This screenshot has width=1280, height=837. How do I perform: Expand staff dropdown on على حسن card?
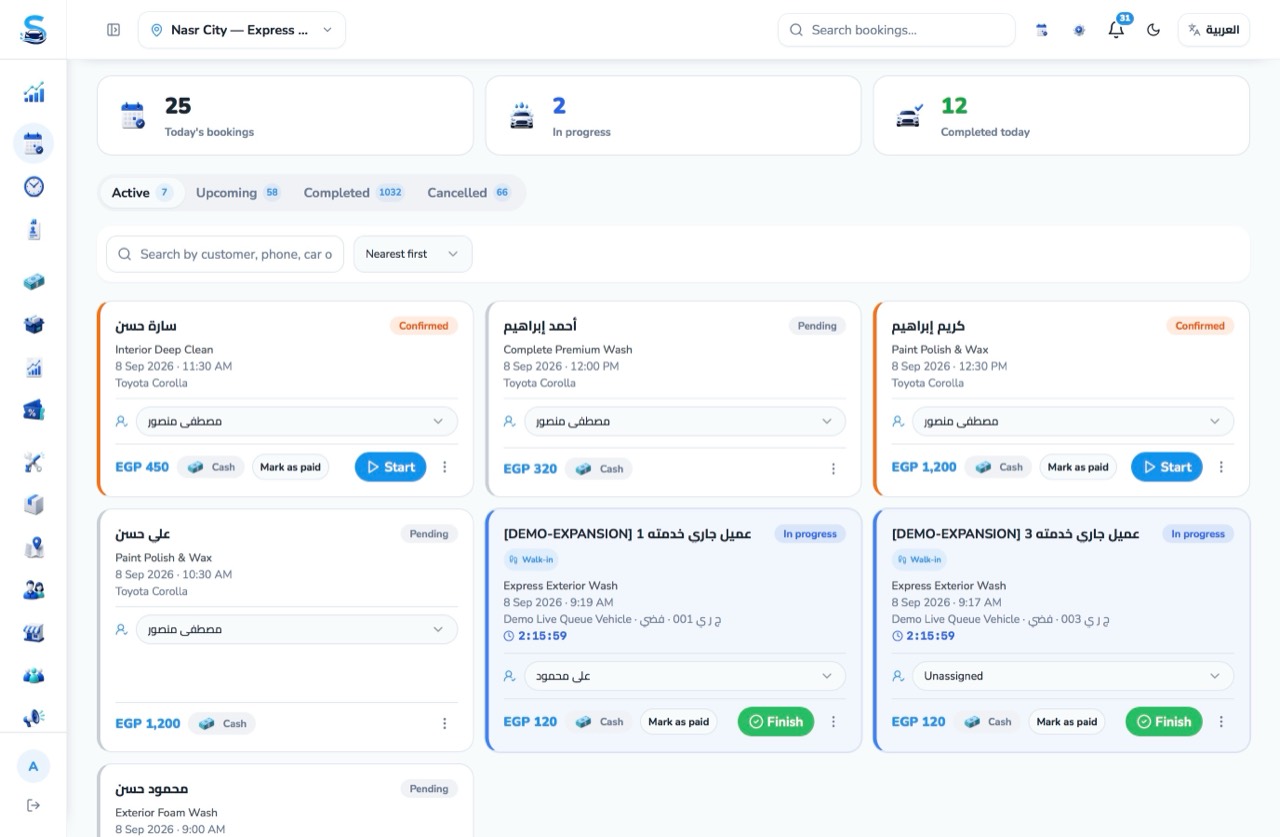coord(297,629)
